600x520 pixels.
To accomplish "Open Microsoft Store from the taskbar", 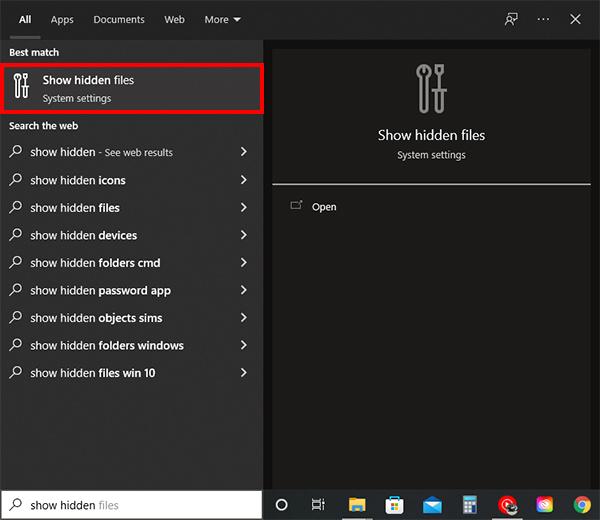I will (x=394, y=505).
